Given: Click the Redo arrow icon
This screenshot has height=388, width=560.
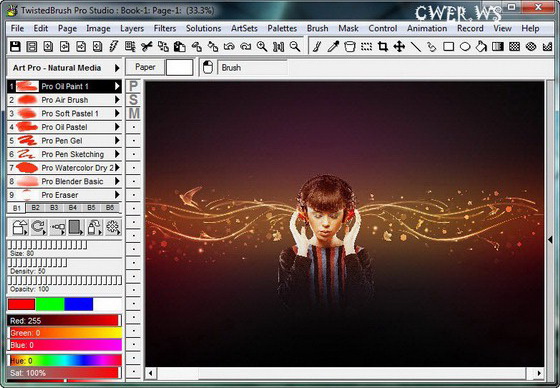Looking at the screenshot, I should pos(245,46).
